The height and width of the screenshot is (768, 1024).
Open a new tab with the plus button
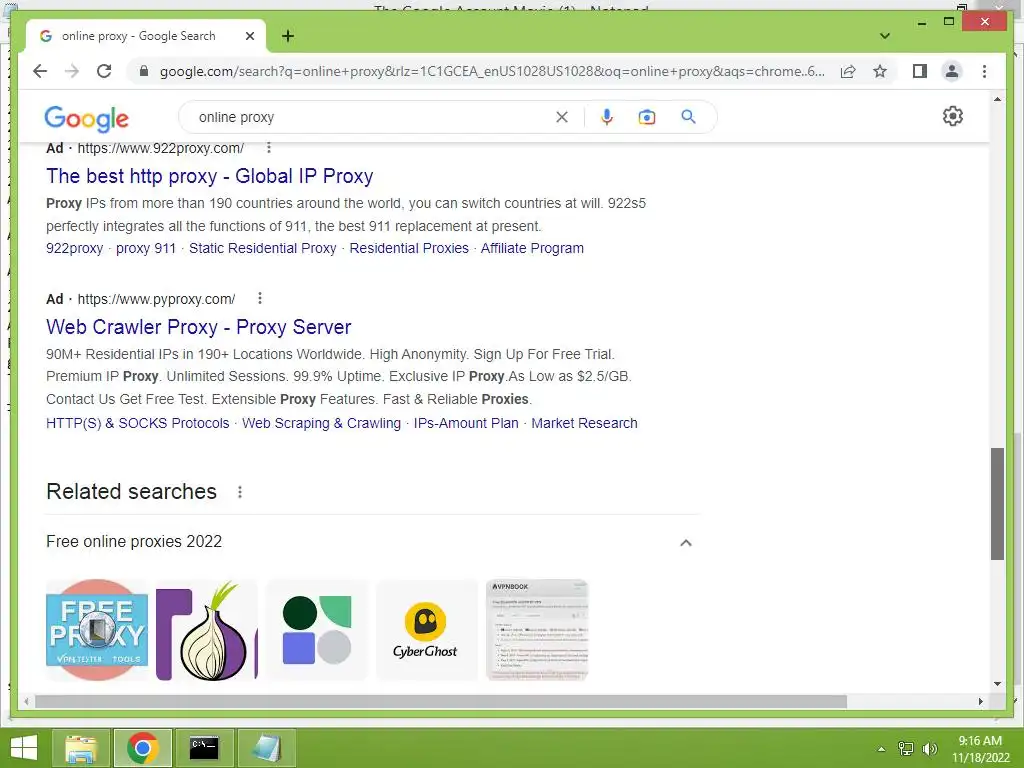tap(288, 36)
